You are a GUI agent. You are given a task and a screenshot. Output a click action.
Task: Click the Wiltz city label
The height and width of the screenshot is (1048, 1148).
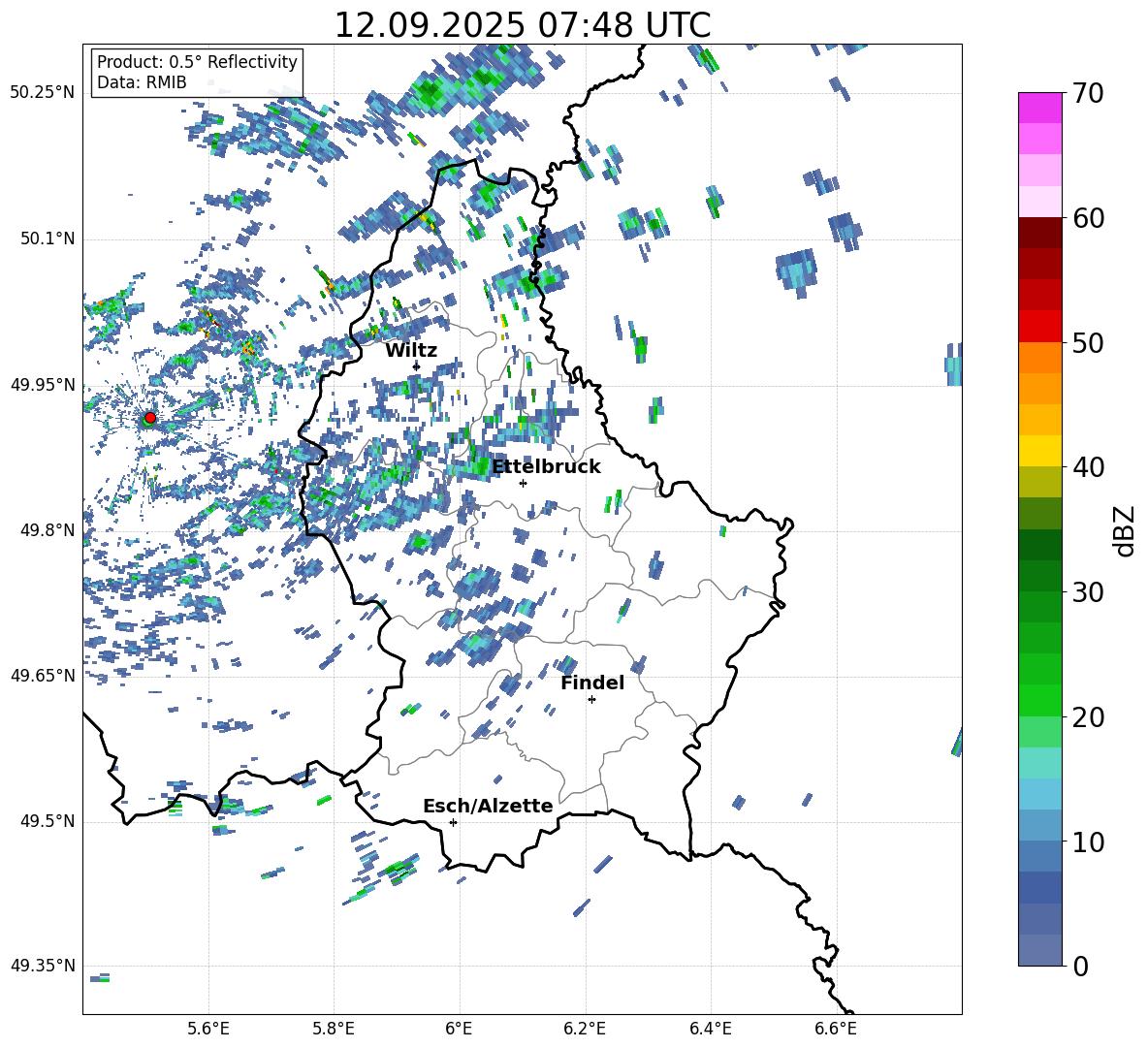[411, 351]
